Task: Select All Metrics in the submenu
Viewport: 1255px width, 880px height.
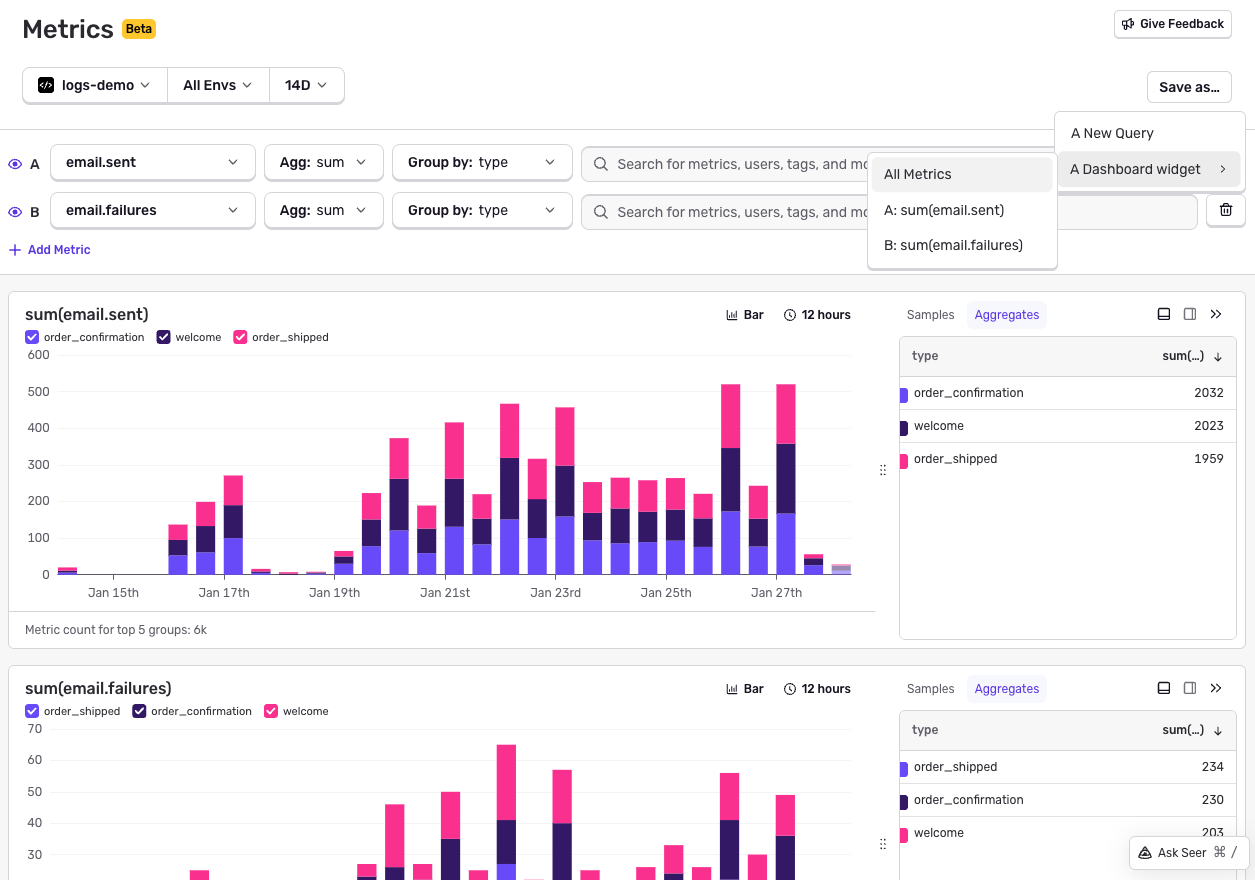Action: [962, 174]
